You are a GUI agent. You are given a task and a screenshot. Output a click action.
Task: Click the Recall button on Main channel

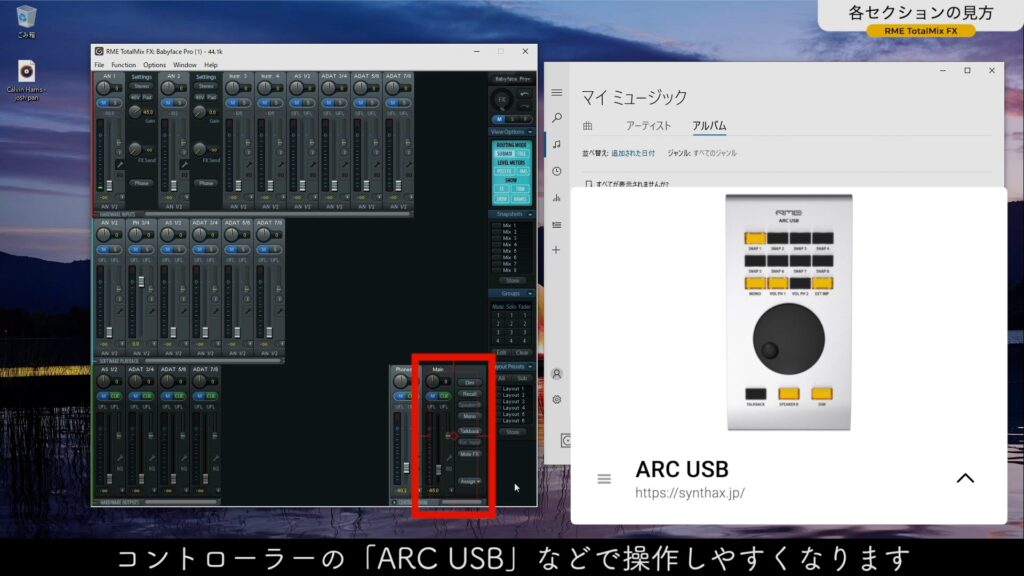click(x=470, y=394)
